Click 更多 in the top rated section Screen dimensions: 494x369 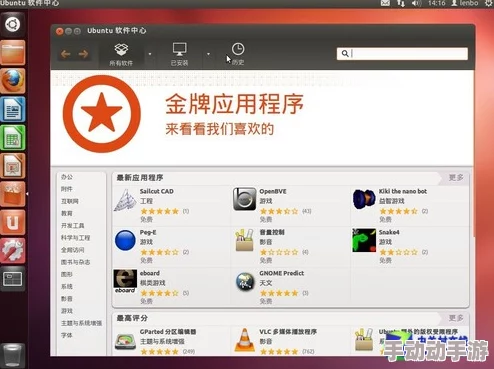pyautogui.click(x=456, y=318)
